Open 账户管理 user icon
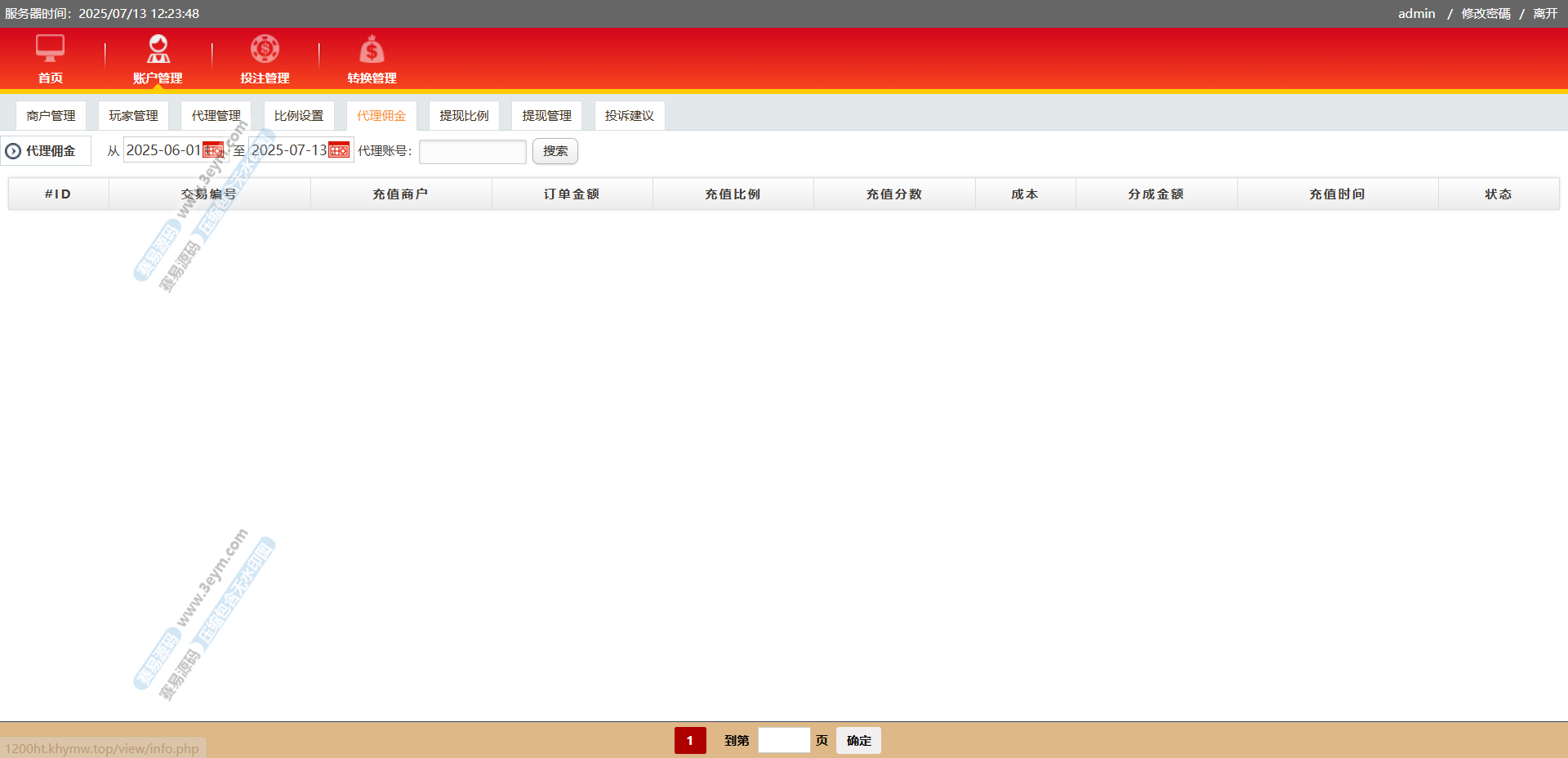The width and height of the screenshot is (1568, 758). [x=158, y=49]
